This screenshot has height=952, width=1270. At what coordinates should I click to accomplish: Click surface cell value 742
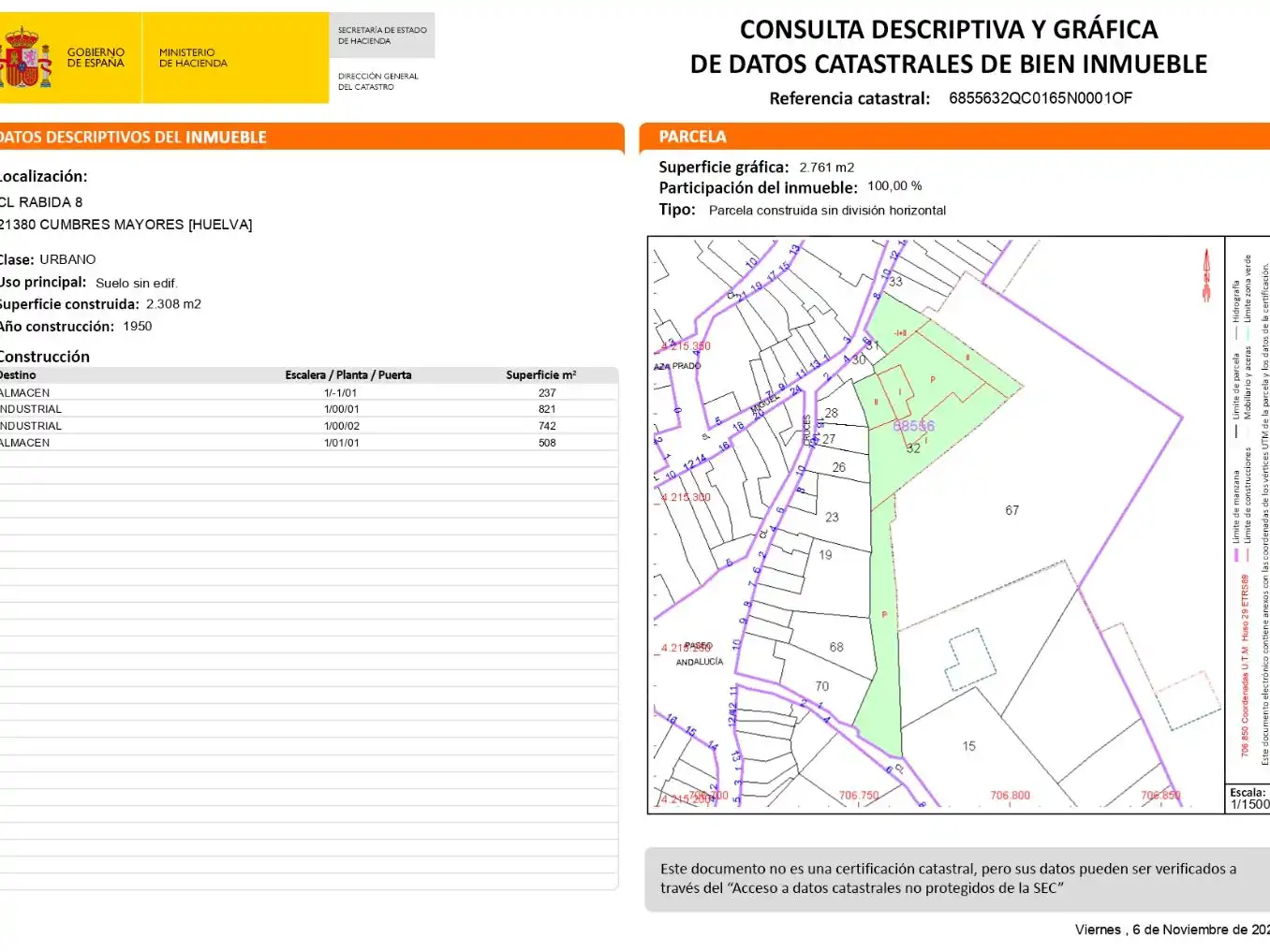547,426
